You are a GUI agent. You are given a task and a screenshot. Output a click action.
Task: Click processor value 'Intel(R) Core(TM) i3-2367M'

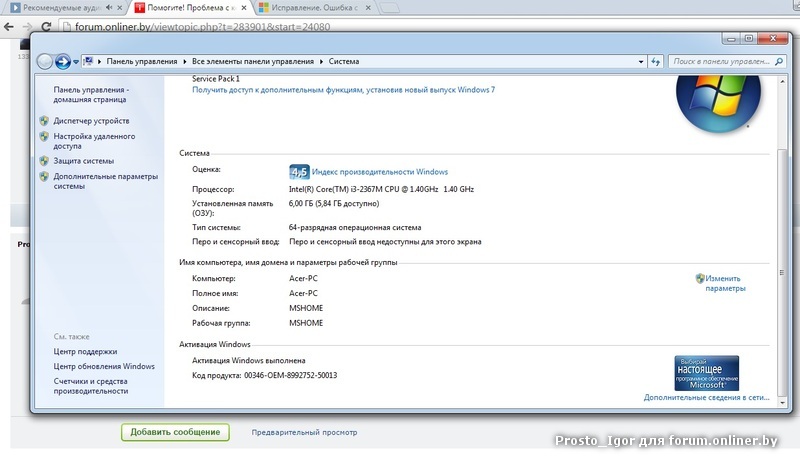381,189
